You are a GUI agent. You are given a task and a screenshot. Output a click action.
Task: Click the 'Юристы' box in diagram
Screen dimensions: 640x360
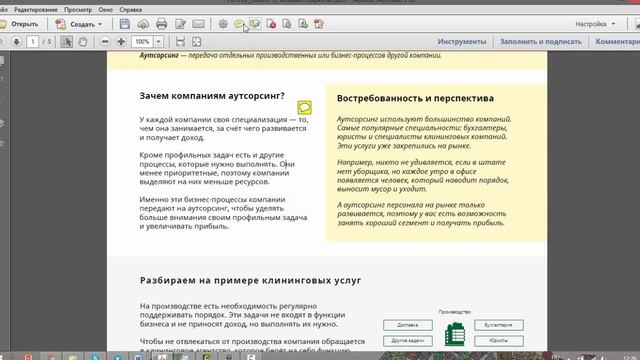(499, 340)
